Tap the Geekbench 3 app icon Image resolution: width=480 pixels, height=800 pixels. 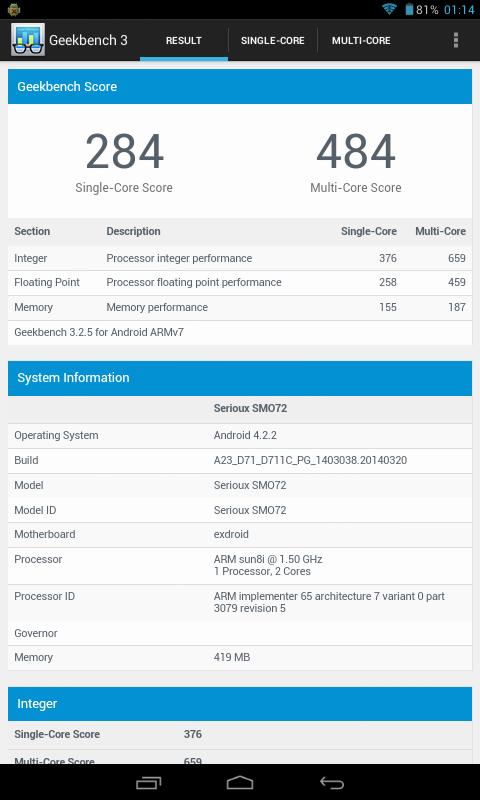pos(28,40)
